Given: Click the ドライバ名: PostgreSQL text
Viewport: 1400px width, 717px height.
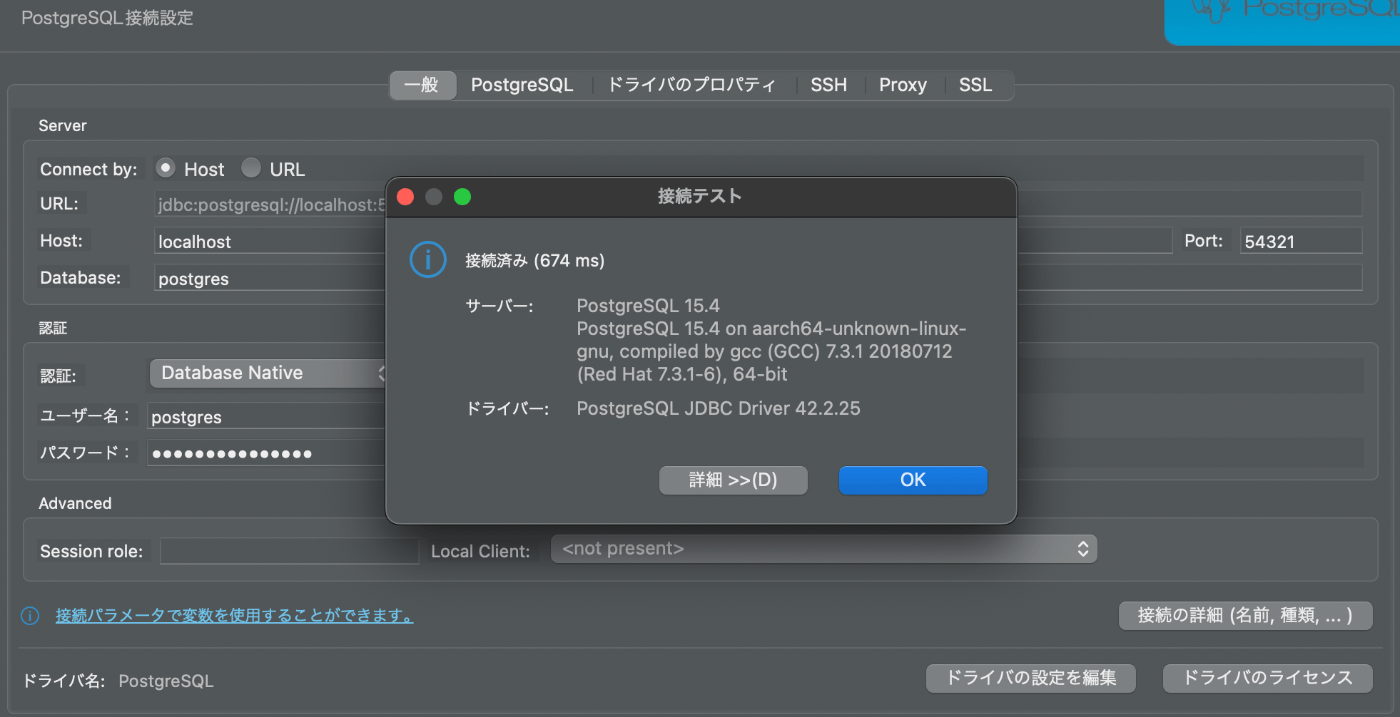Looking at the screenshot, I should tap(118, 681).
